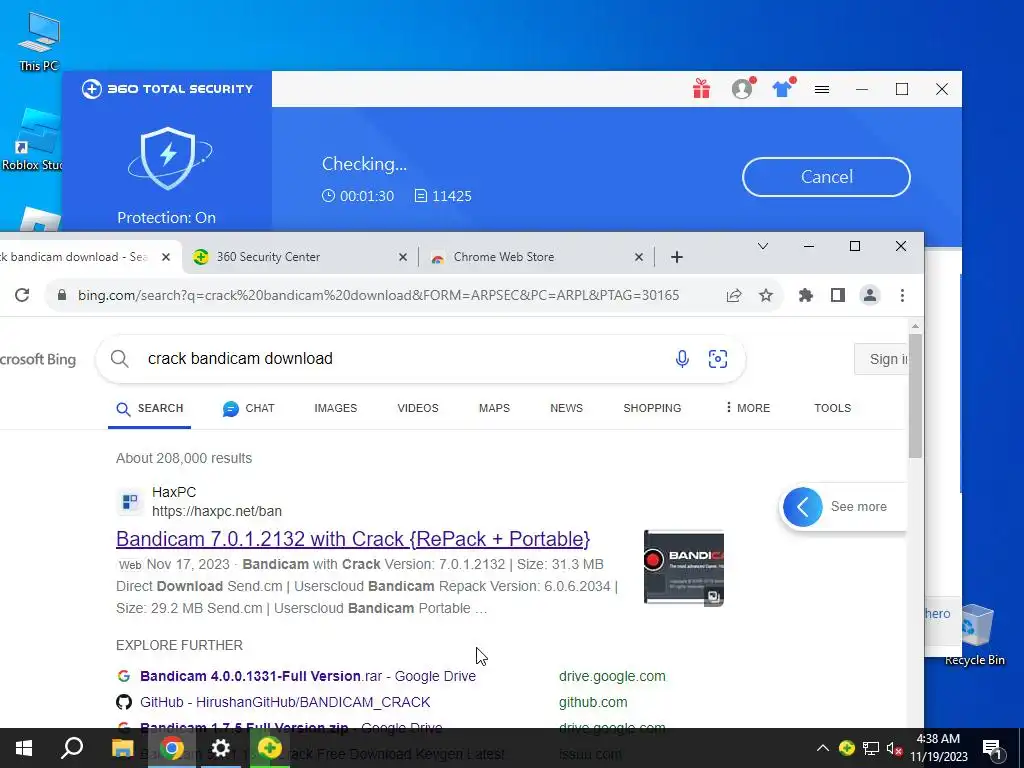Click the 360 Total Security logo
The image size is (1024, 768).
pos(167,89)
